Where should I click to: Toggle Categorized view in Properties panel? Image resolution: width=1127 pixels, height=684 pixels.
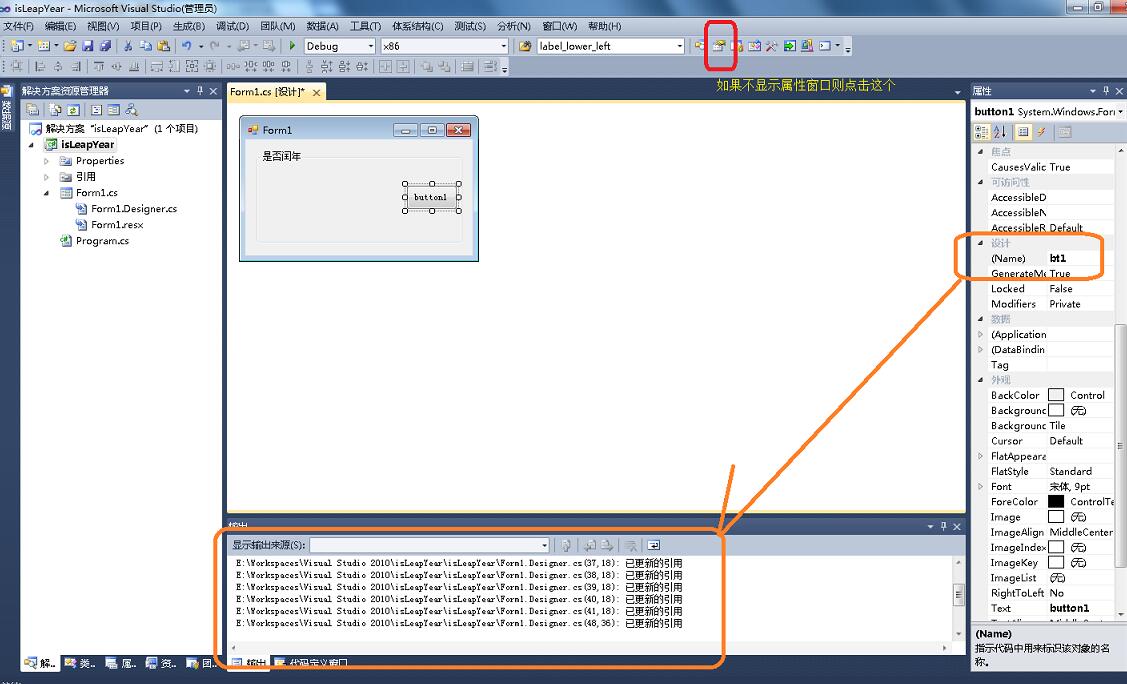(982, 131)
